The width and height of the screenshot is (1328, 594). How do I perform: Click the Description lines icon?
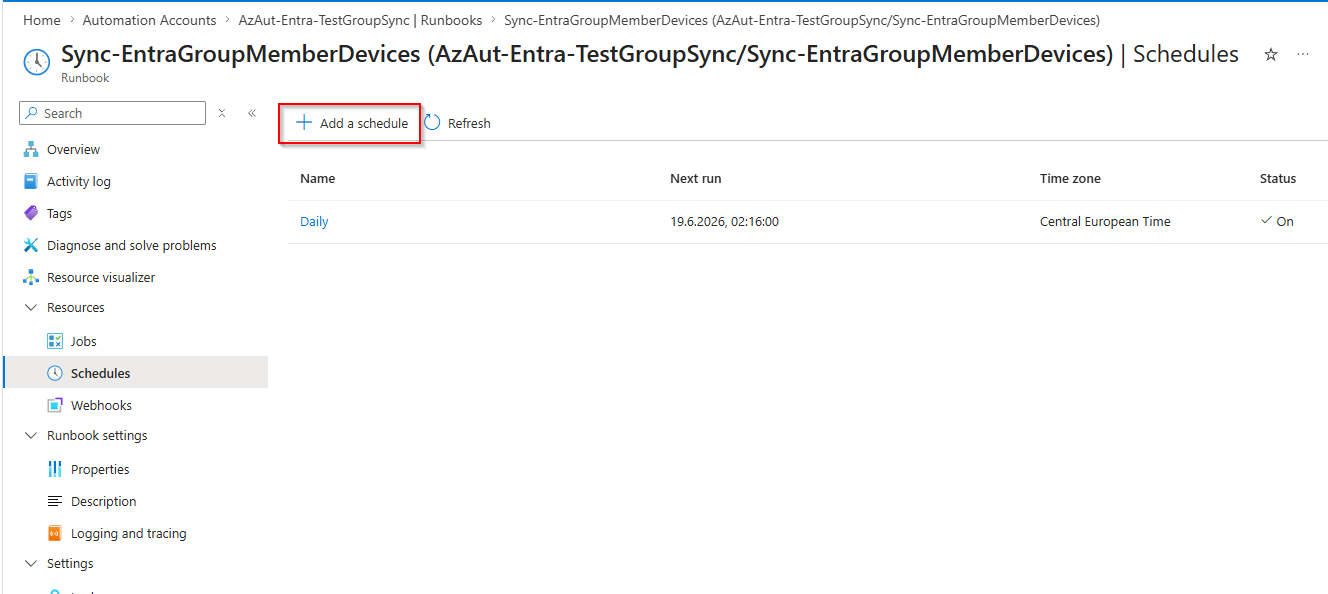[x=55, y=502]
